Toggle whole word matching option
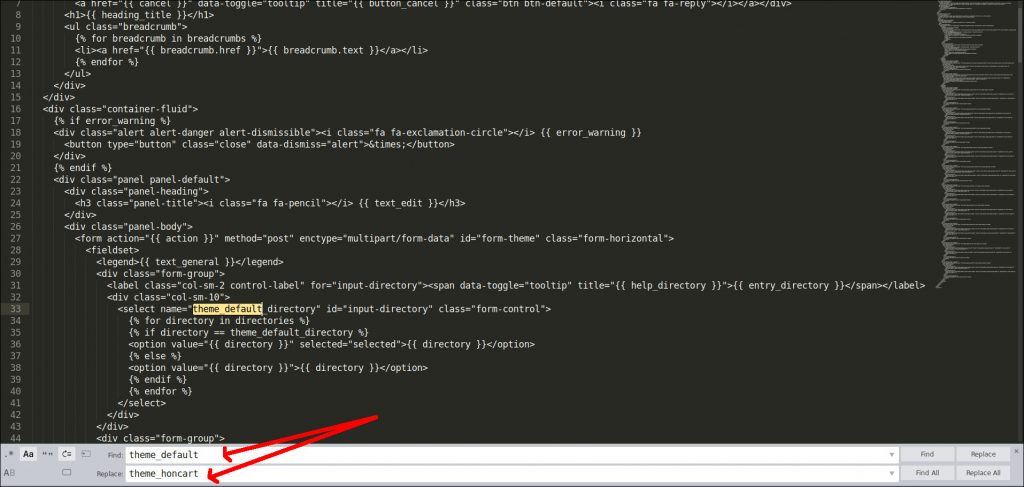This screenshot has height=487, width=1024. (47, 454)
